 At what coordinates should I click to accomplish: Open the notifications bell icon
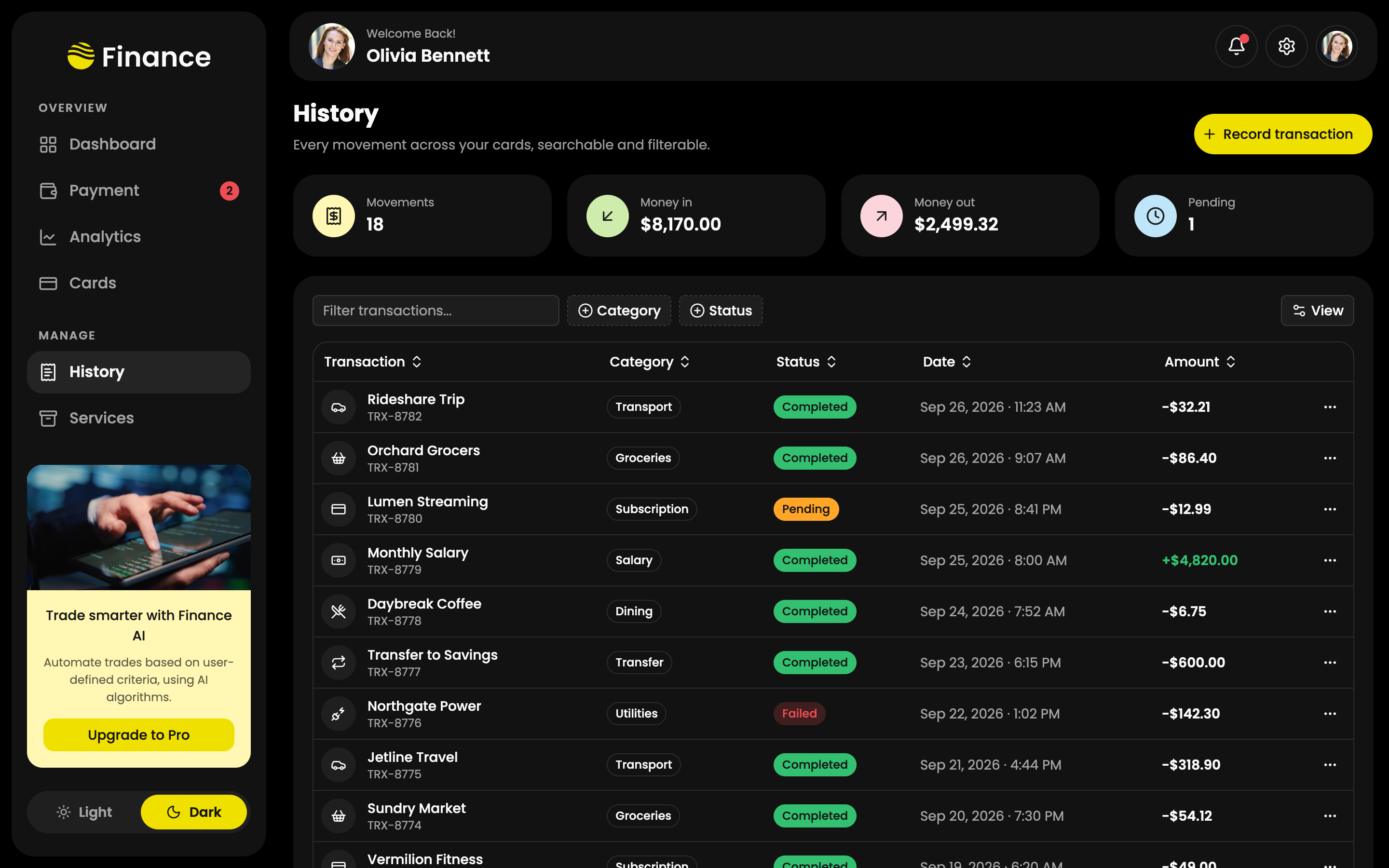[1236, 46]
